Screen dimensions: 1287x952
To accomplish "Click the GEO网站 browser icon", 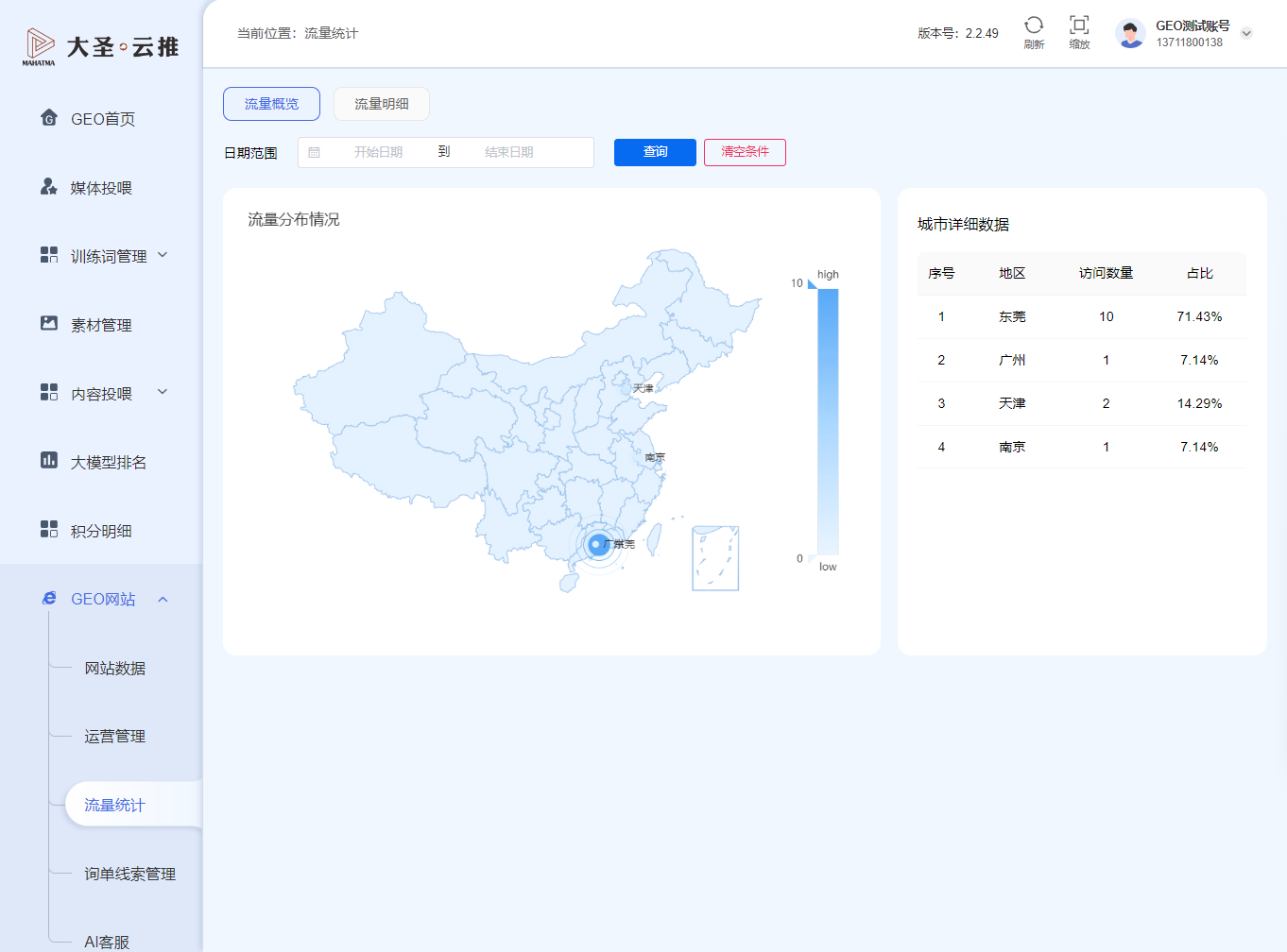I will pyautogui.click(x=49, y=598).
